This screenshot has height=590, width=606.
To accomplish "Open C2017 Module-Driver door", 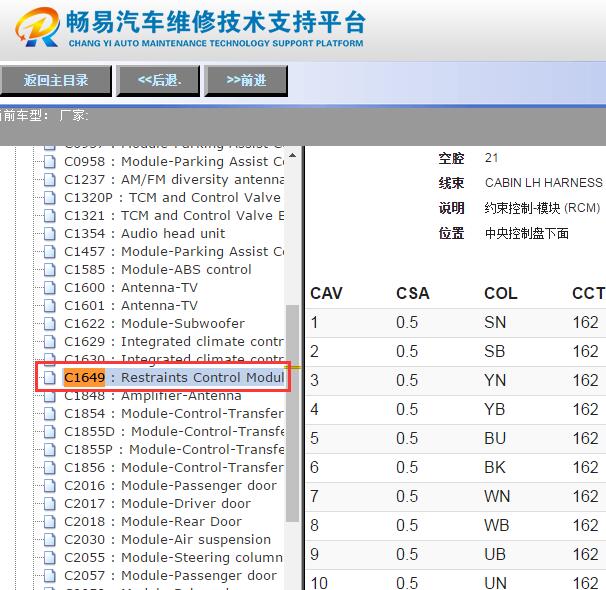I will coord(157,503).
